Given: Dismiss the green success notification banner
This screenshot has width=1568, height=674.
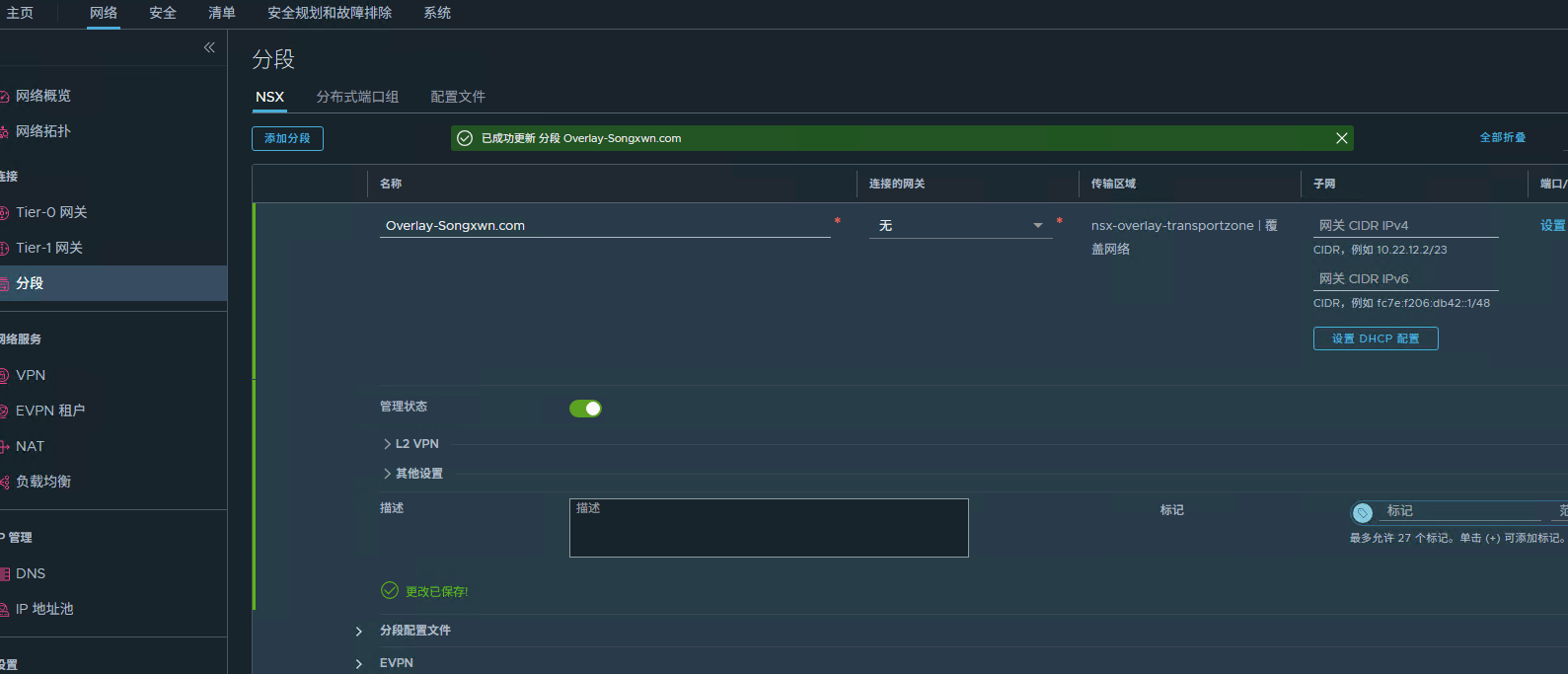Looking at the screenshot, I should coord(1341,138).
